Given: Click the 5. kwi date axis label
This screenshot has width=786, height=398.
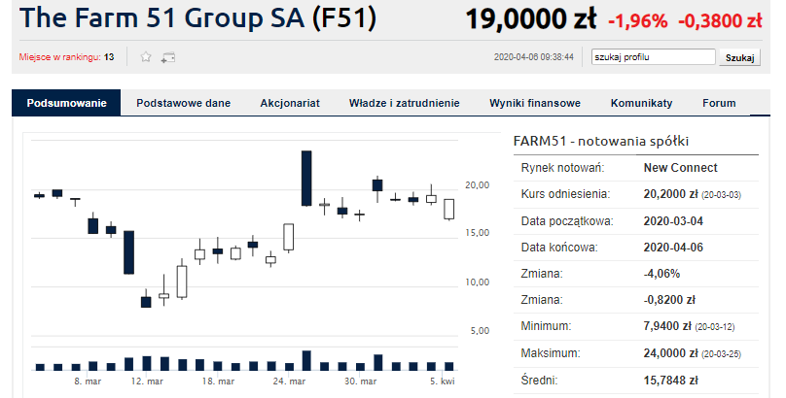Looking at the screenshot, I should pos(442,381).
